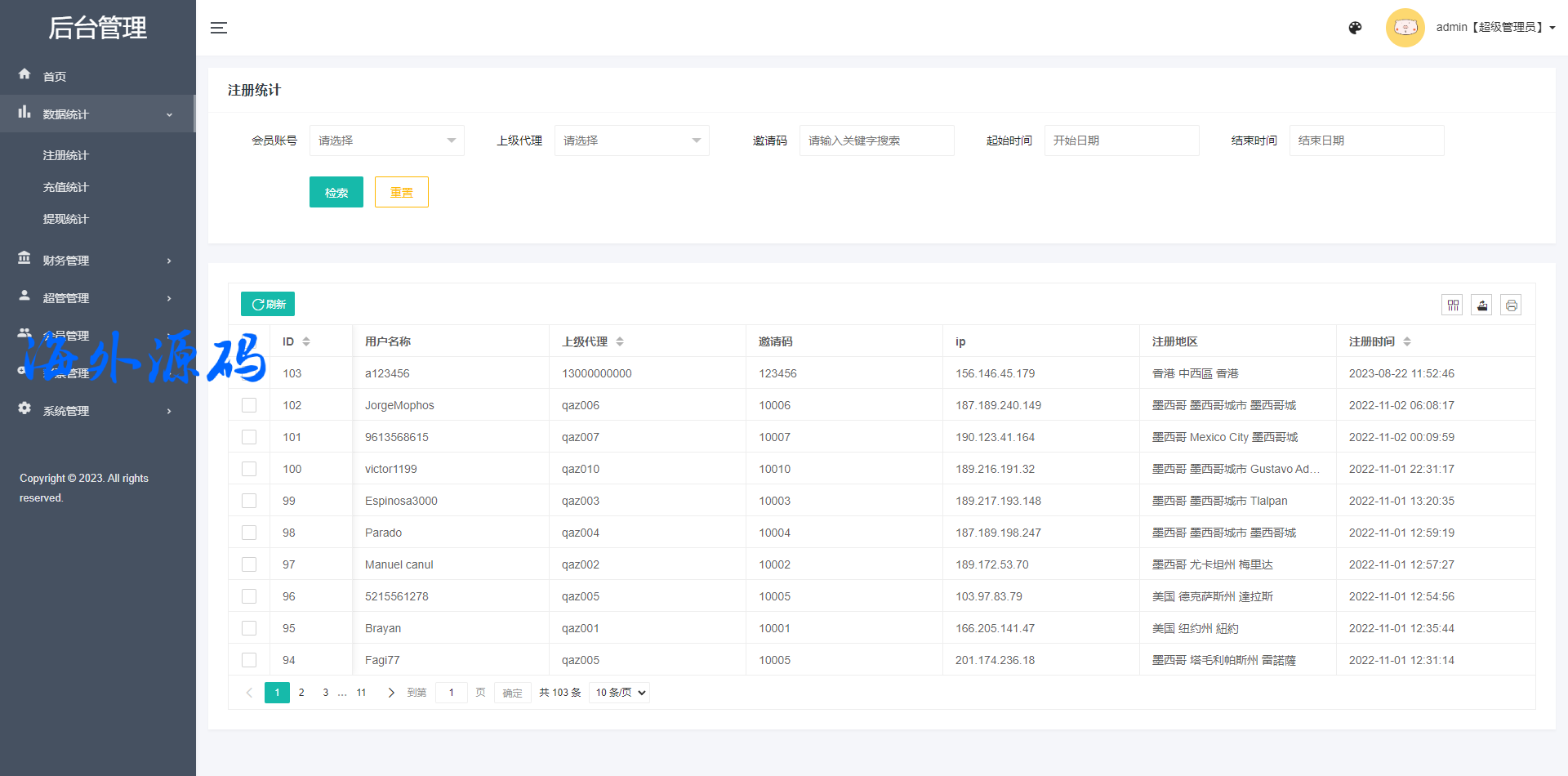Sort by 注册时间 column arrows
The image size is (1568, 776).
tap(1406, 341)
